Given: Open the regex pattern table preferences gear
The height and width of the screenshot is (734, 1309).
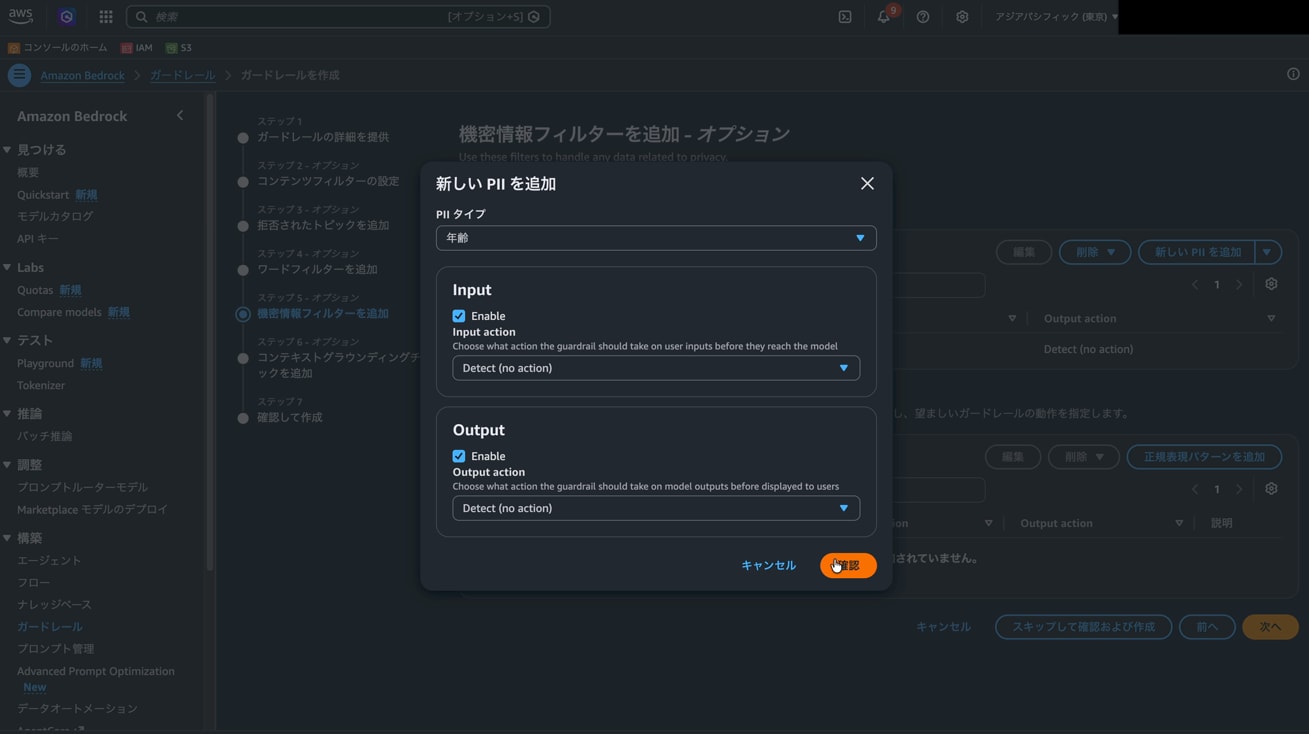Looking at the screenshot, I should pos(1271,489).
